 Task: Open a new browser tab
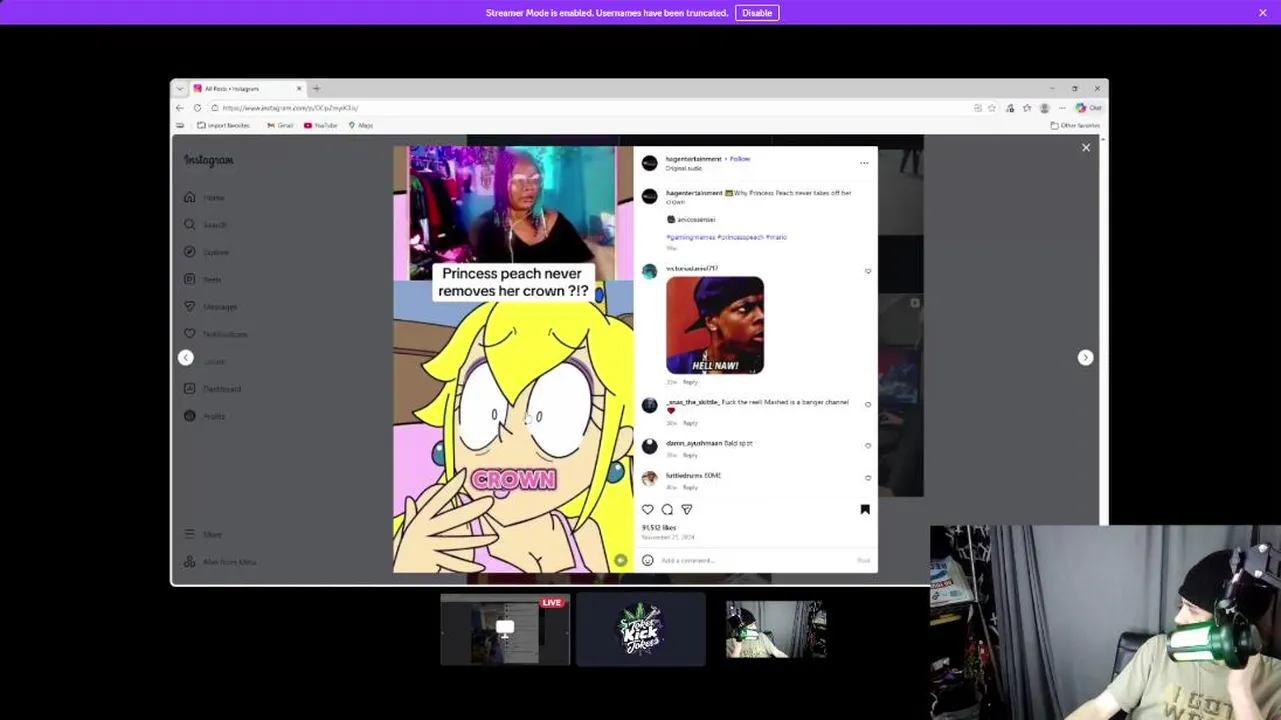pos(316,88)
